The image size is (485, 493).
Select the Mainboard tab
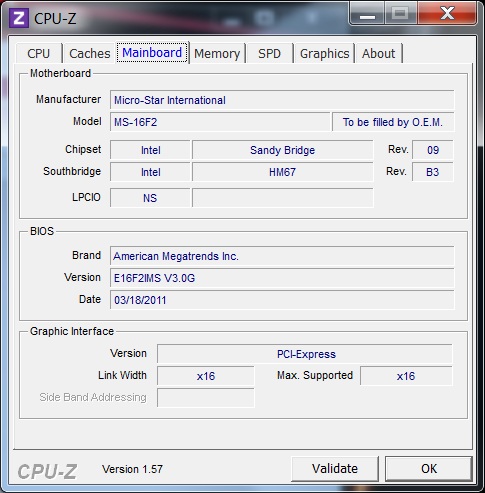[x=152, y=53]
